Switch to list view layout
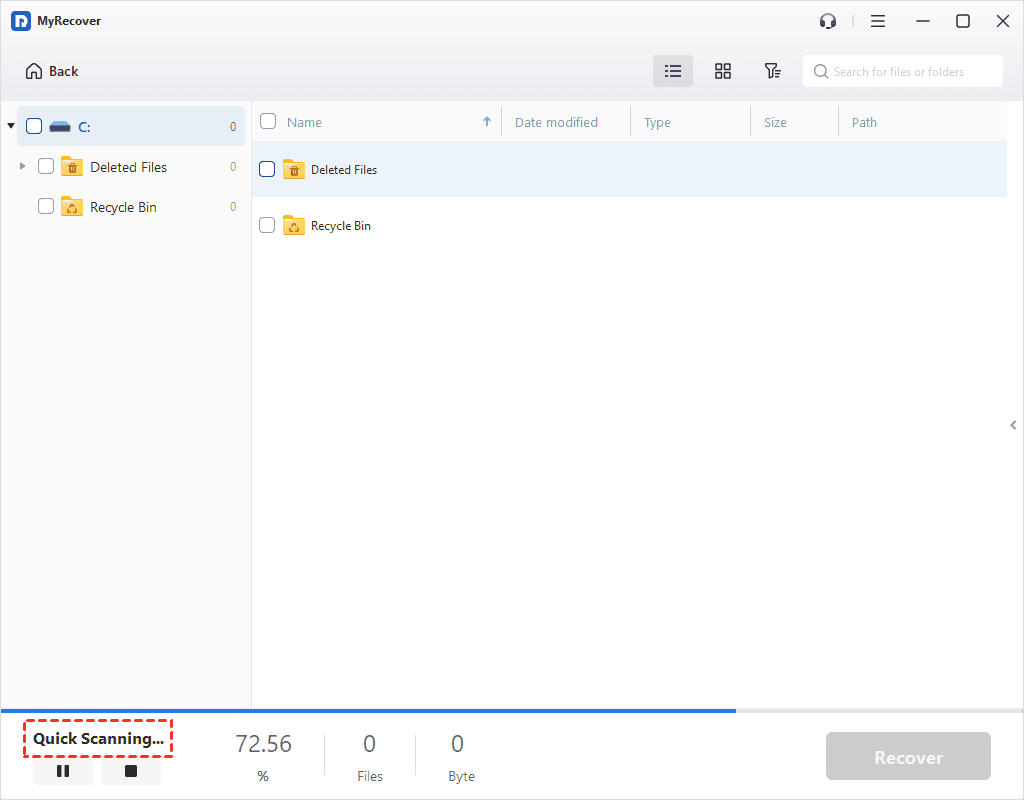This screenshot has width=1024, height=800. [x=672, y=70]
